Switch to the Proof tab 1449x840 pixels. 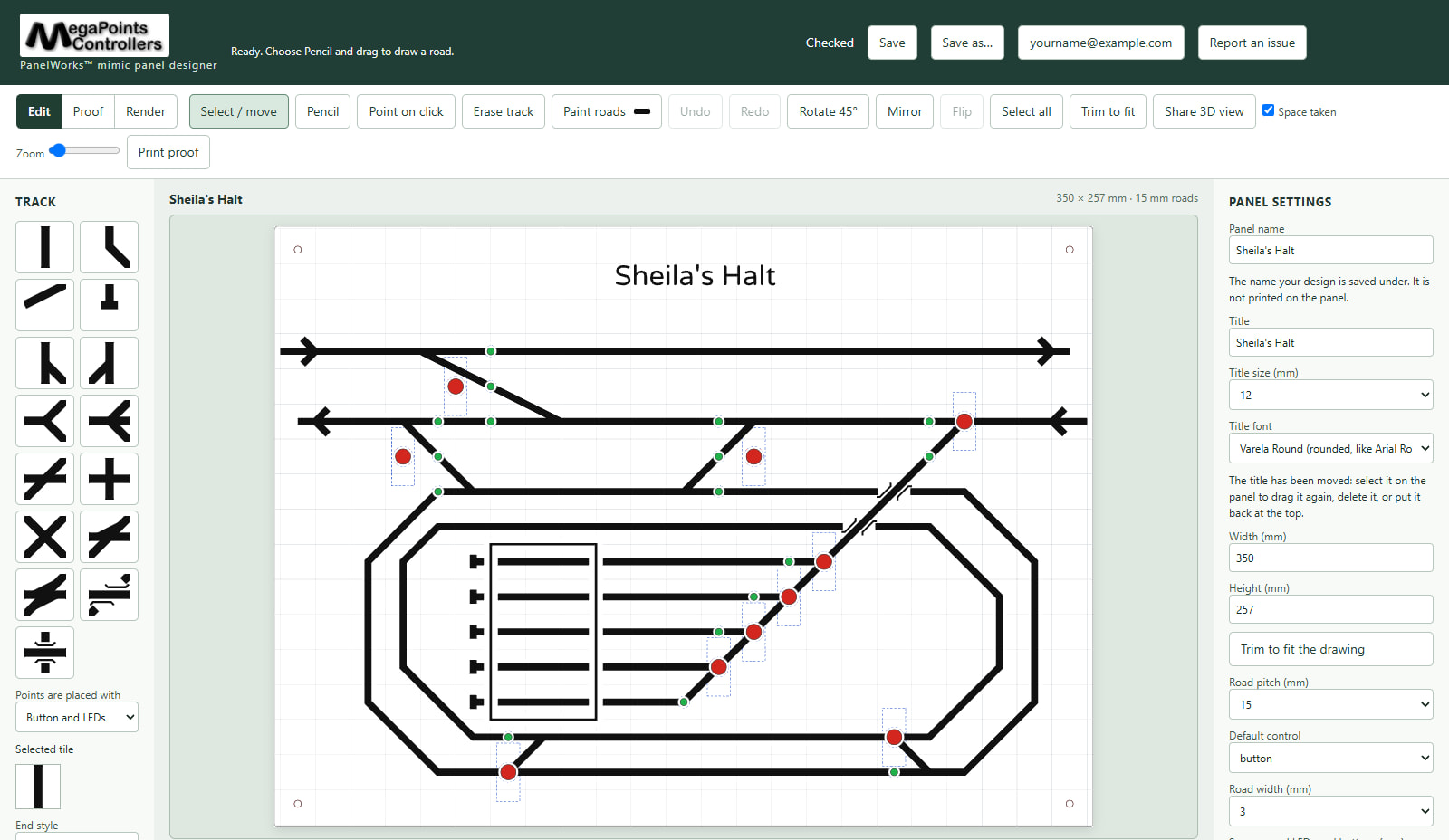coord(88,111)
